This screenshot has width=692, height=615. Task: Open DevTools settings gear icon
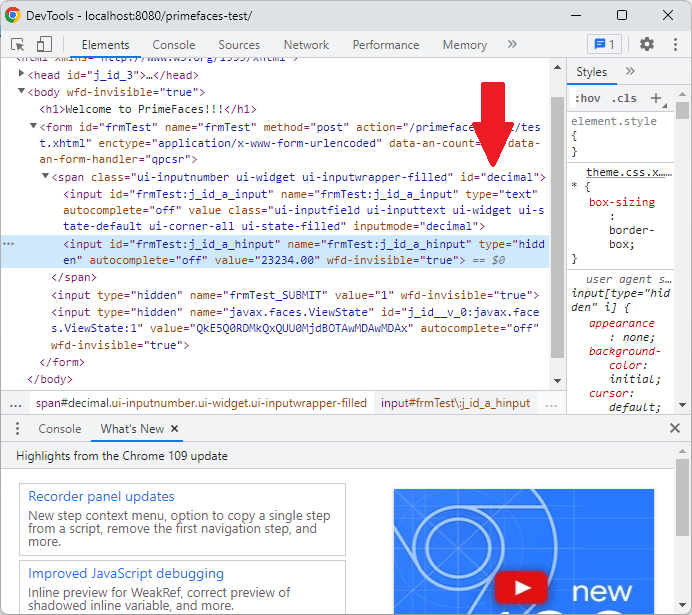[x=647, y=44]
